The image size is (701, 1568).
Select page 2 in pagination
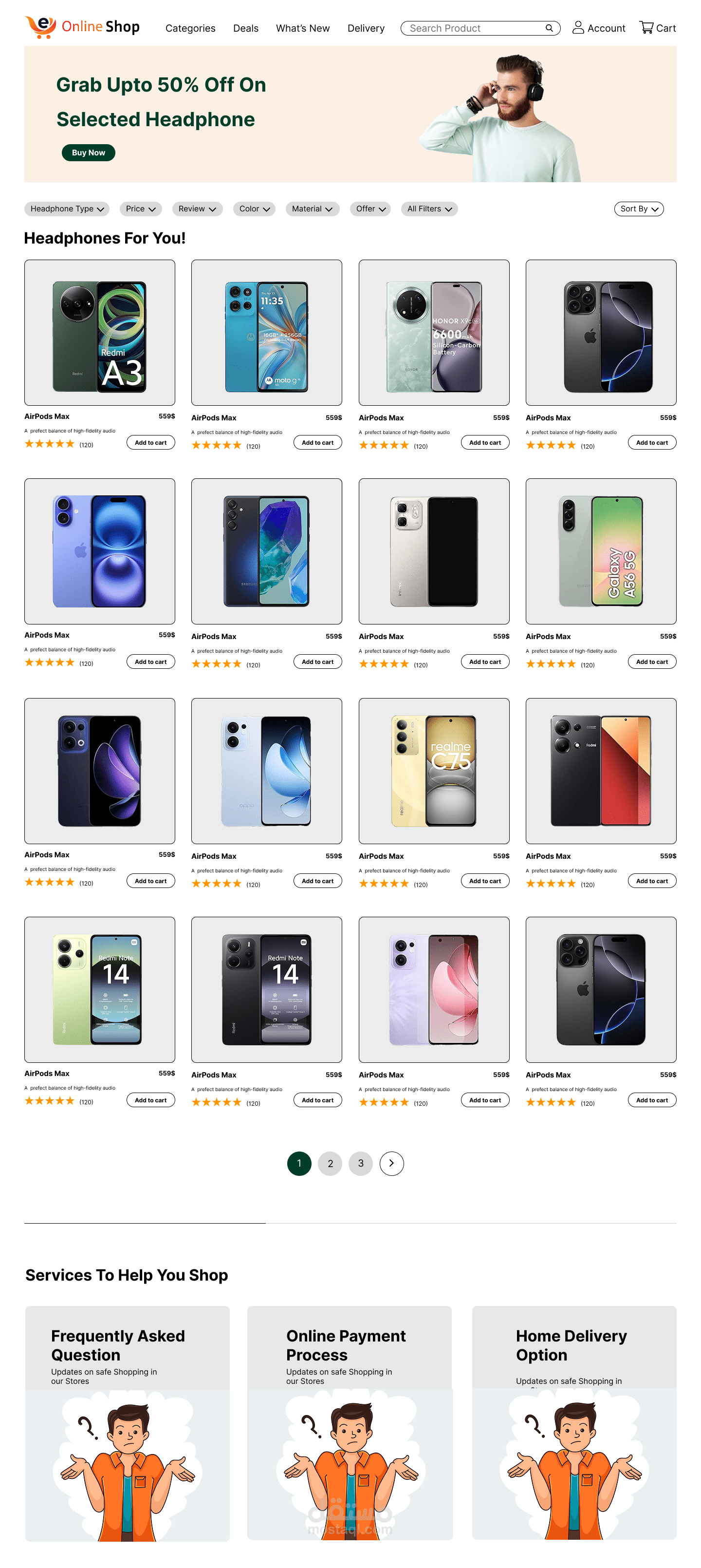coord(330,1163)
